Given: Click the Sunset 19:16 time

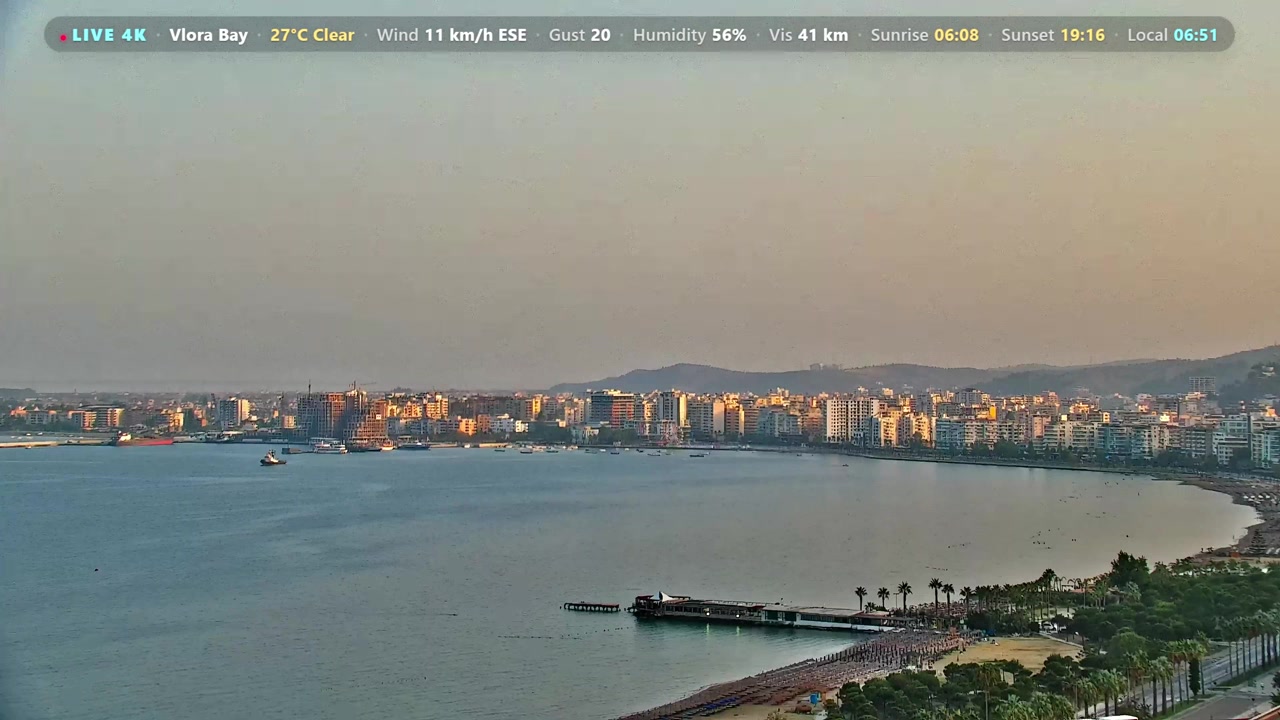Looking at the screenshot, I should [1053, 35].
